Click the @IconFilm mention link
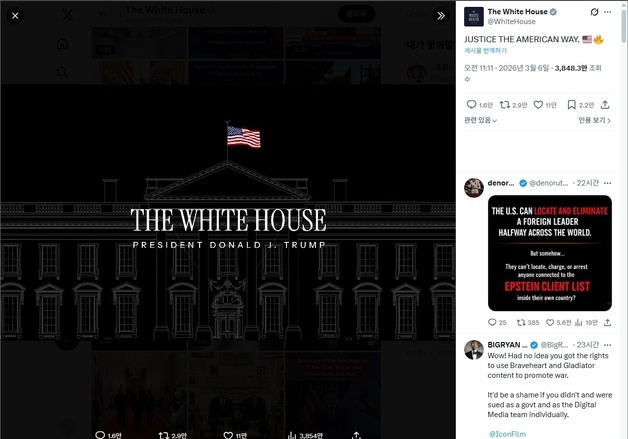Viewport: 628px width, 439px height. (507, 434)
